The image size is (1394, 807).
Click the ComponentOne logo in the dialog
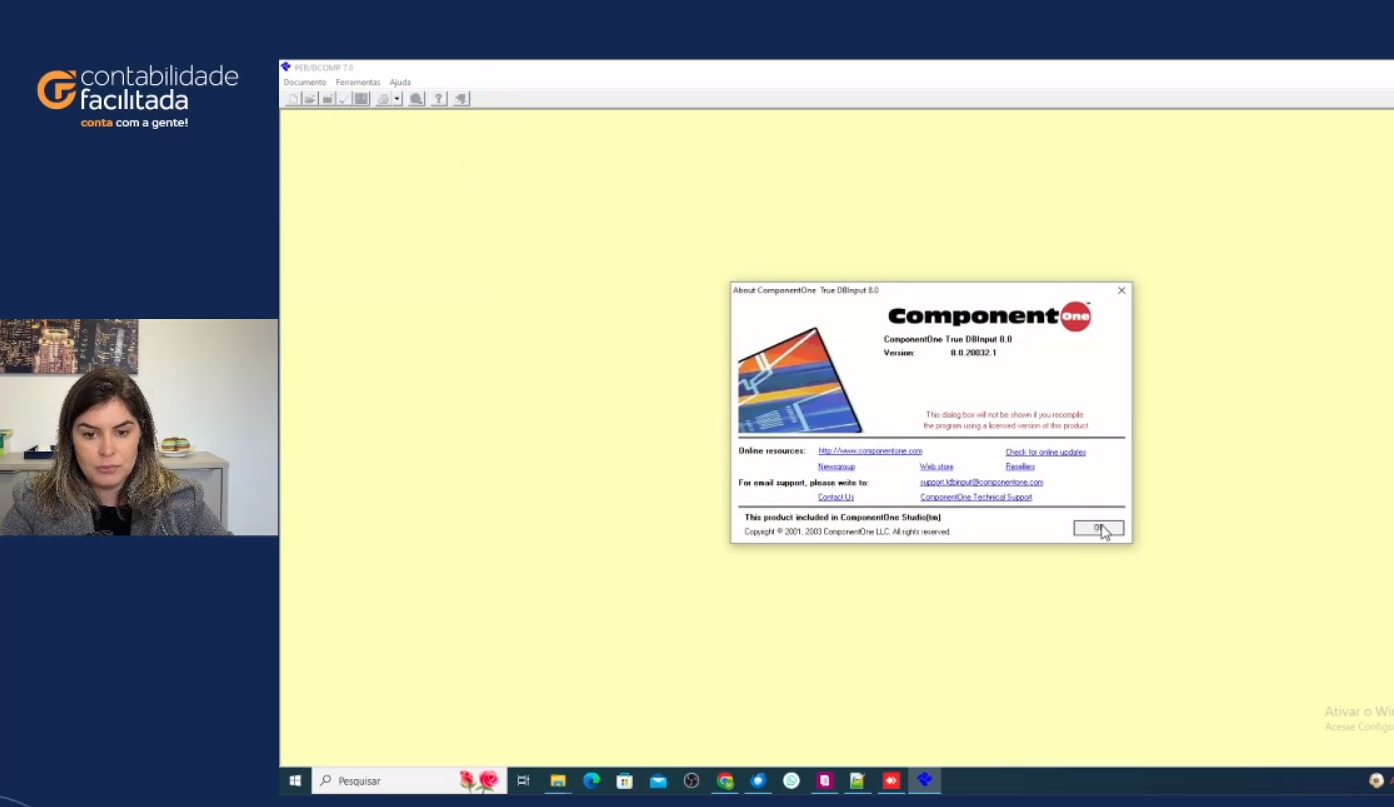tap(989, 316)
